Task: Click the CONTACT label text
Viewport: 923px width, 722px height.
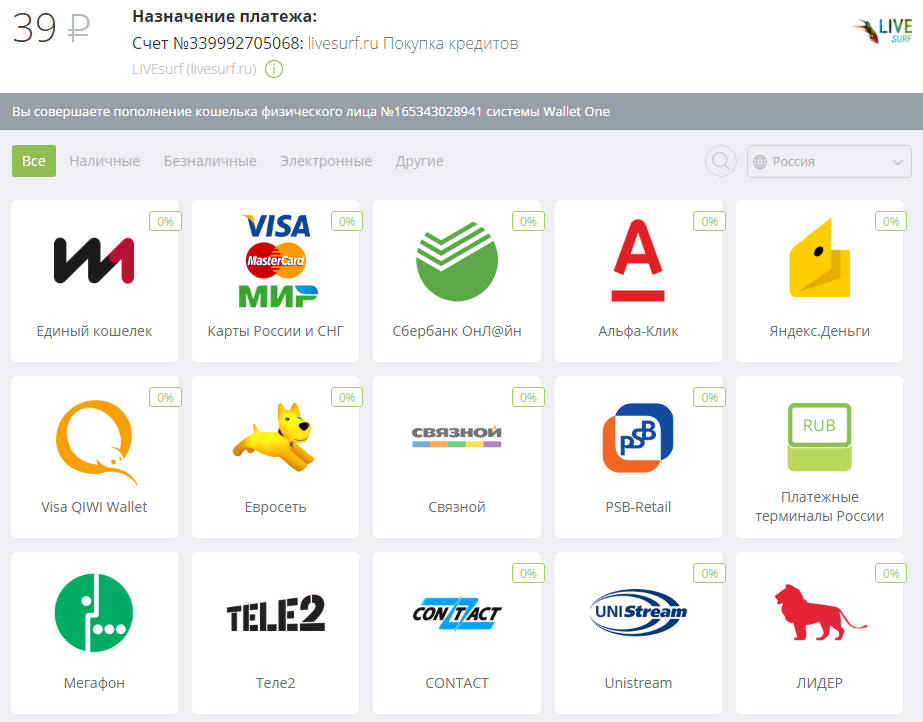Action: point(457,683)
